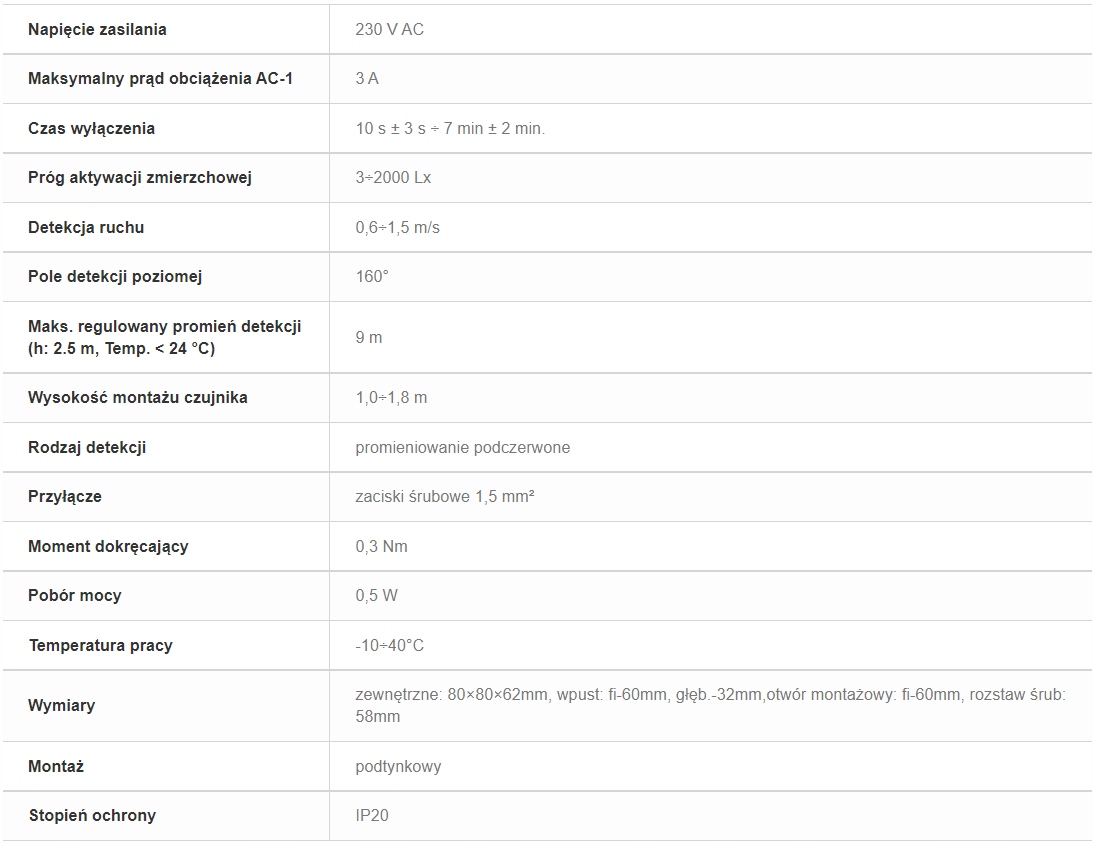This screenshot has height=845, width=1095.
Task: Click 'Maks. regulowany promień detekcji' label
Action: tap(165, 327)
